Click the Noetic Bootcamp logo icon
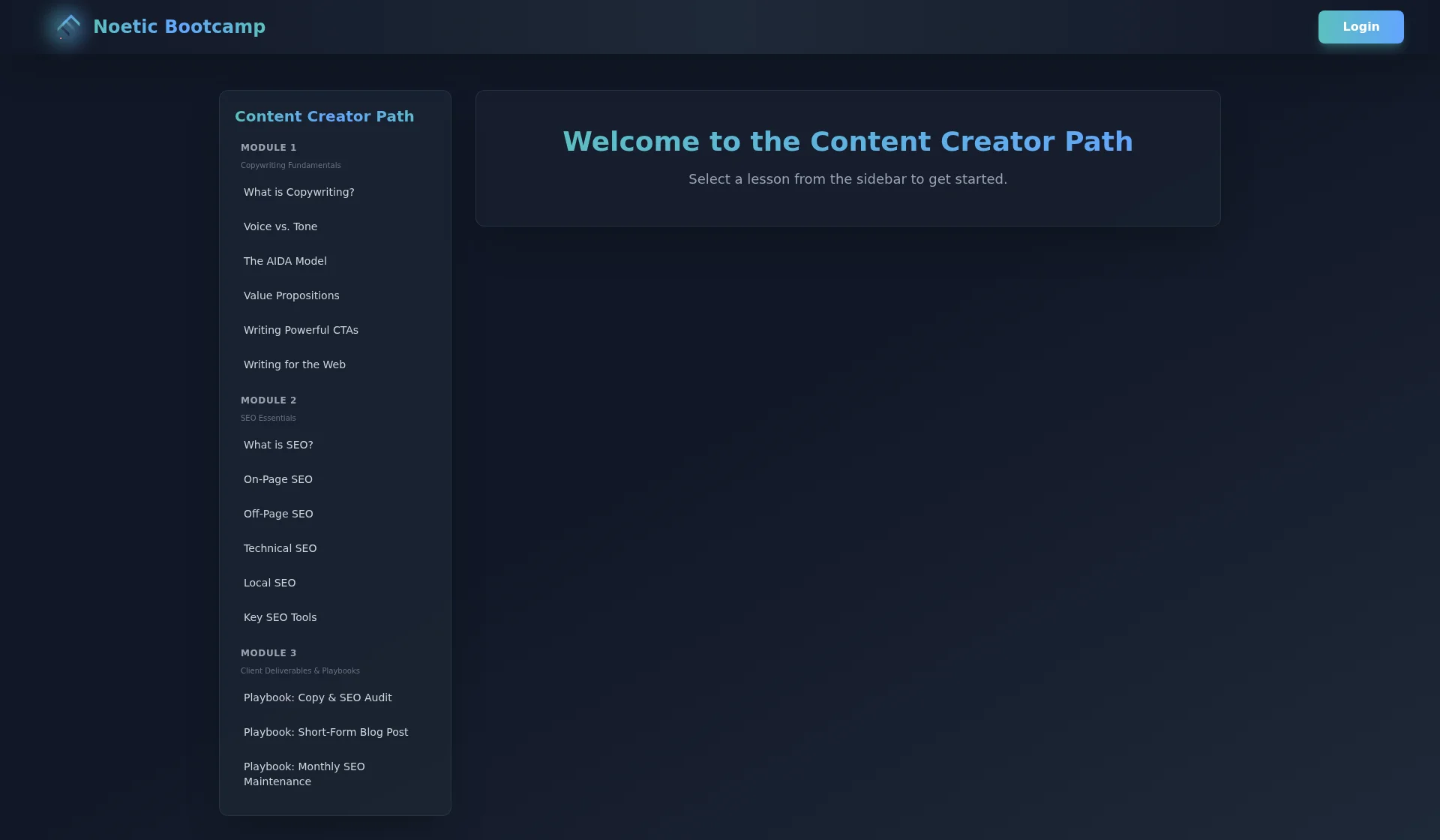Screen dimensions: 1440x840 (x=68, y=27)
